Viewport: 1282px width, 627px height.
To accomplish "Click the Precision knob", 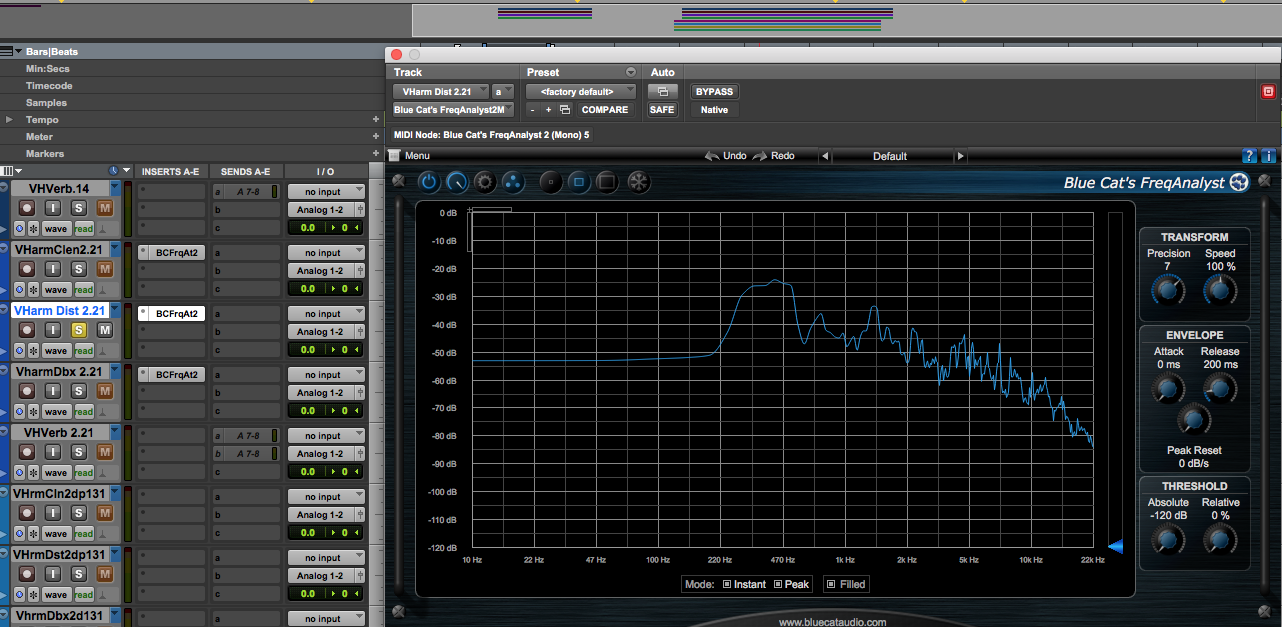I will pyautogui.click(x=1167, y=290).
